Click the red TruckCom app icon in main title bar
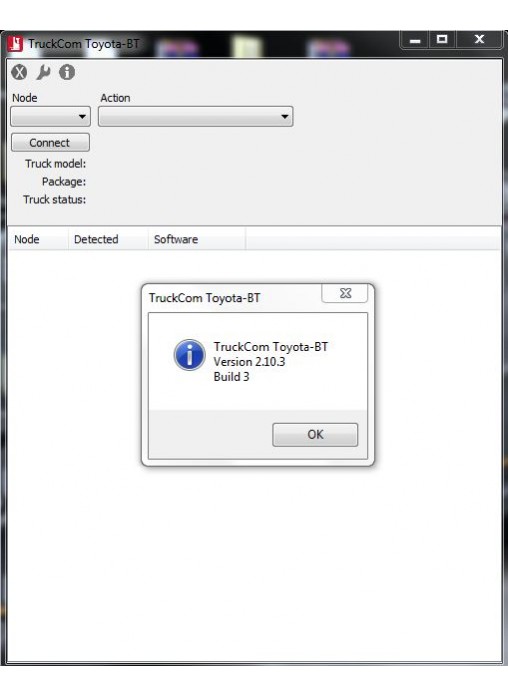This screenshot has height=696, width=508. [15, 44]
